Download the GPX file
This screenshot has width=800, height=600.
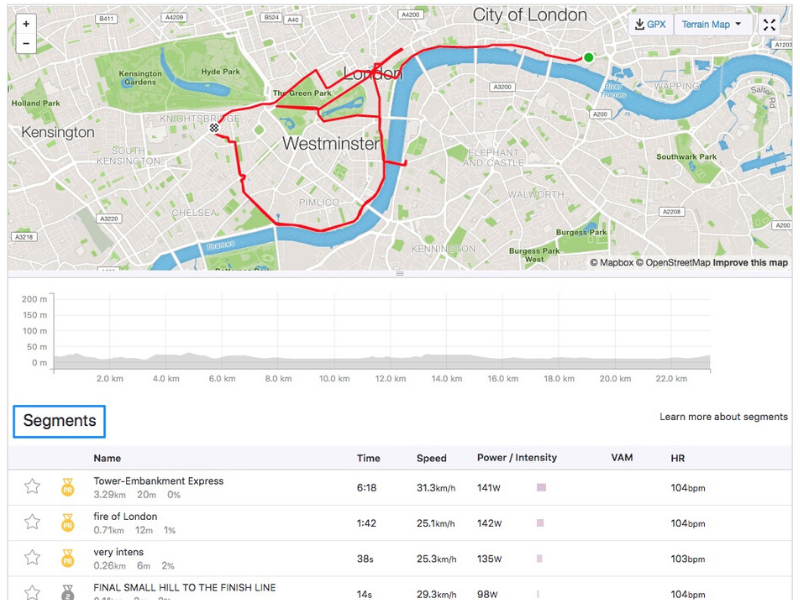[650, 24]
